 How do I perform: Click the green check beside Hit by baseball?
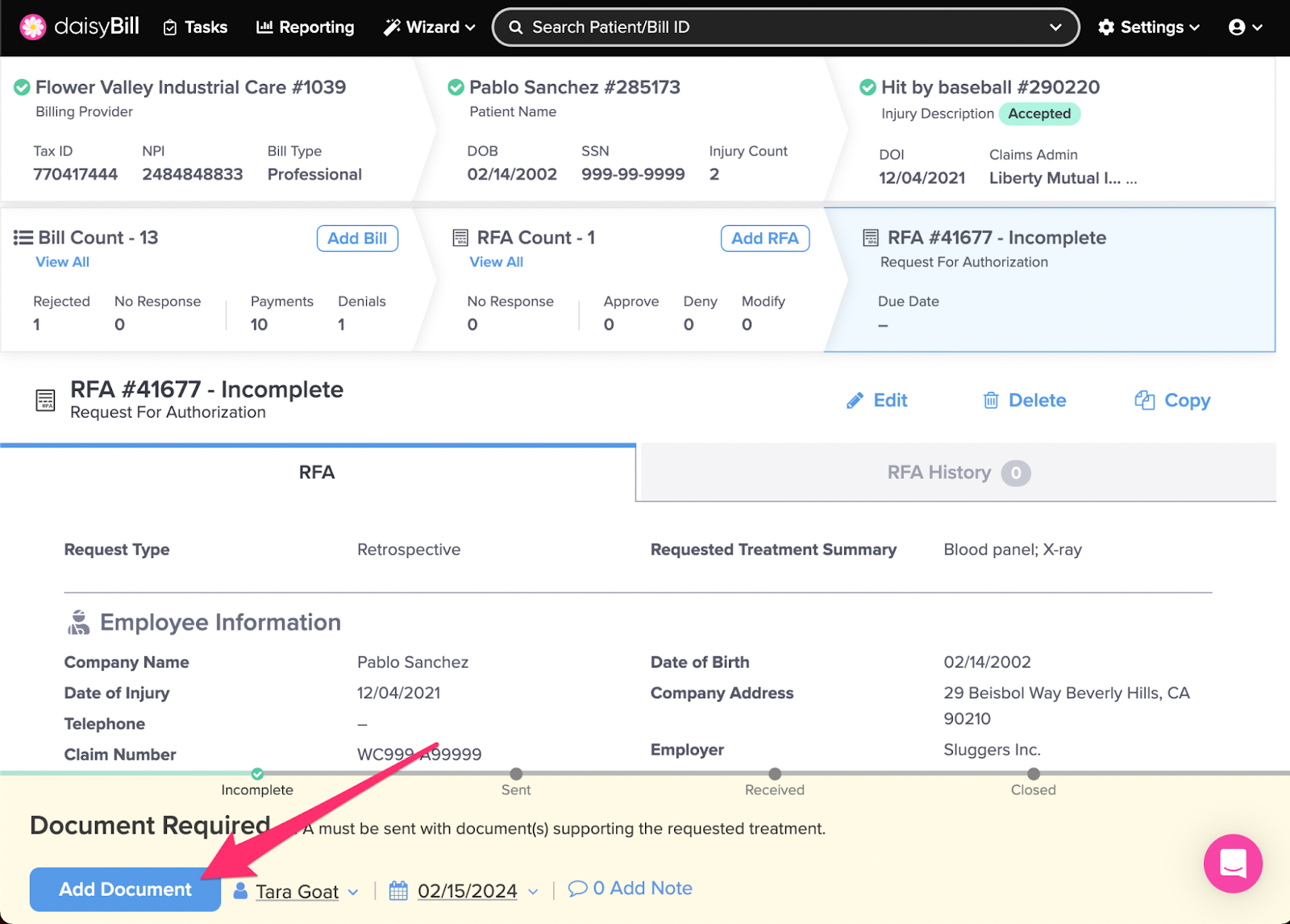[x=868, y=87]
